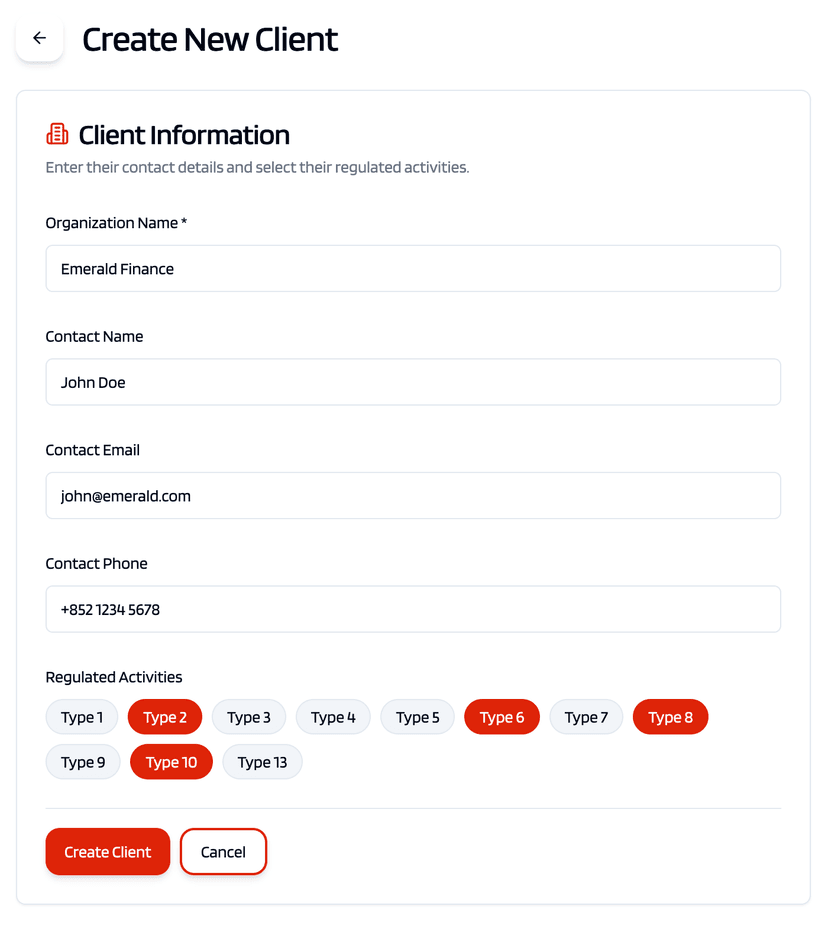Deselect the Type 2 regulated activity
Viewport: 828px width, 926px height.
[x=164, y=717]
